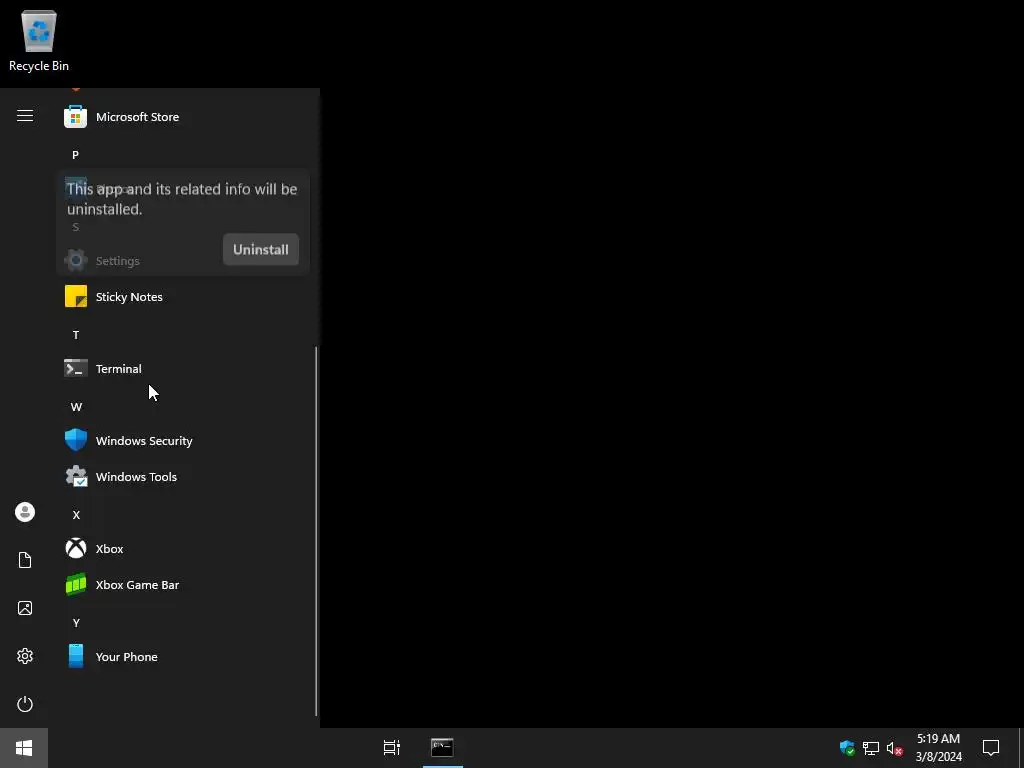The width and height of the screenshot is (1024, 768).
Task: Open Windows Tools
Action: click(183, 477)
